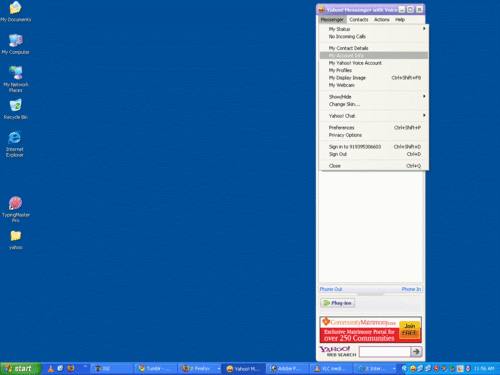This screenshot has height=375, width=500.
Task: Expand My Status submenu
Action: coord(374,29)
